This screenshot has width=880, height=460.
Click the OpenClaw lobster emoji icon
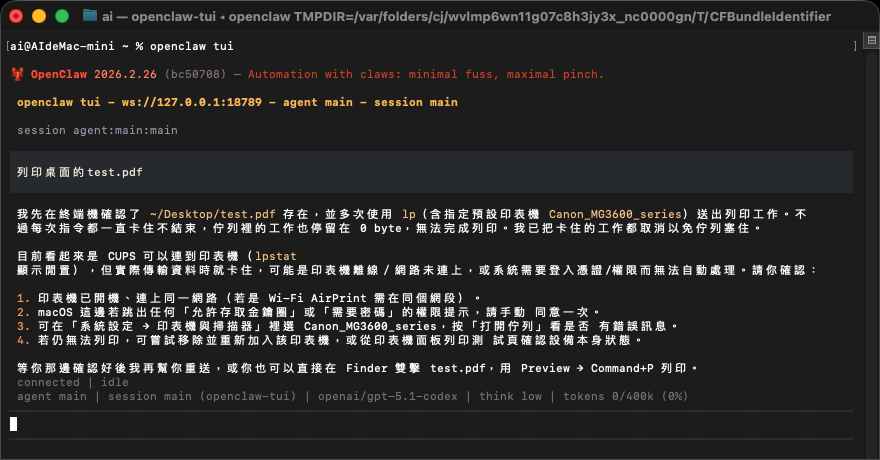tap(18, 74)
